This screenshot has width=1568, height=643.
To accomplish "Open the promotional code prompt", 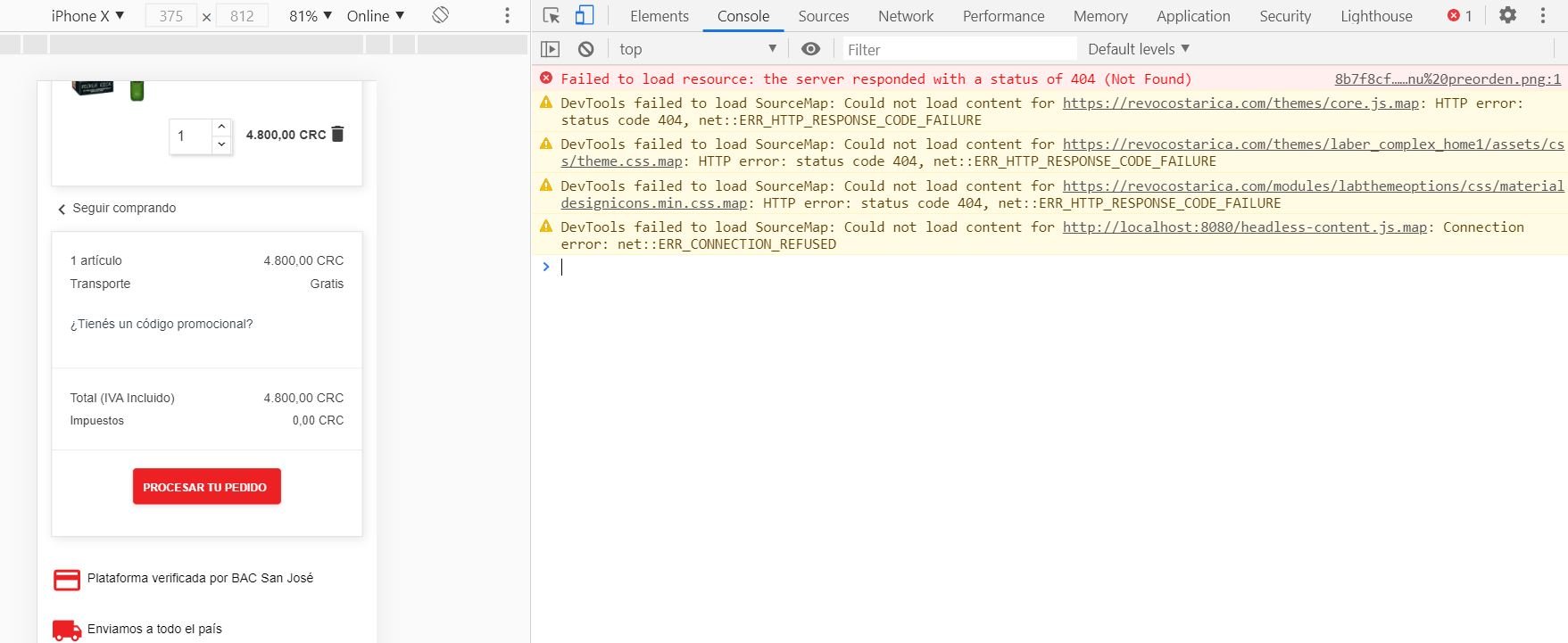I will point(162,324).
